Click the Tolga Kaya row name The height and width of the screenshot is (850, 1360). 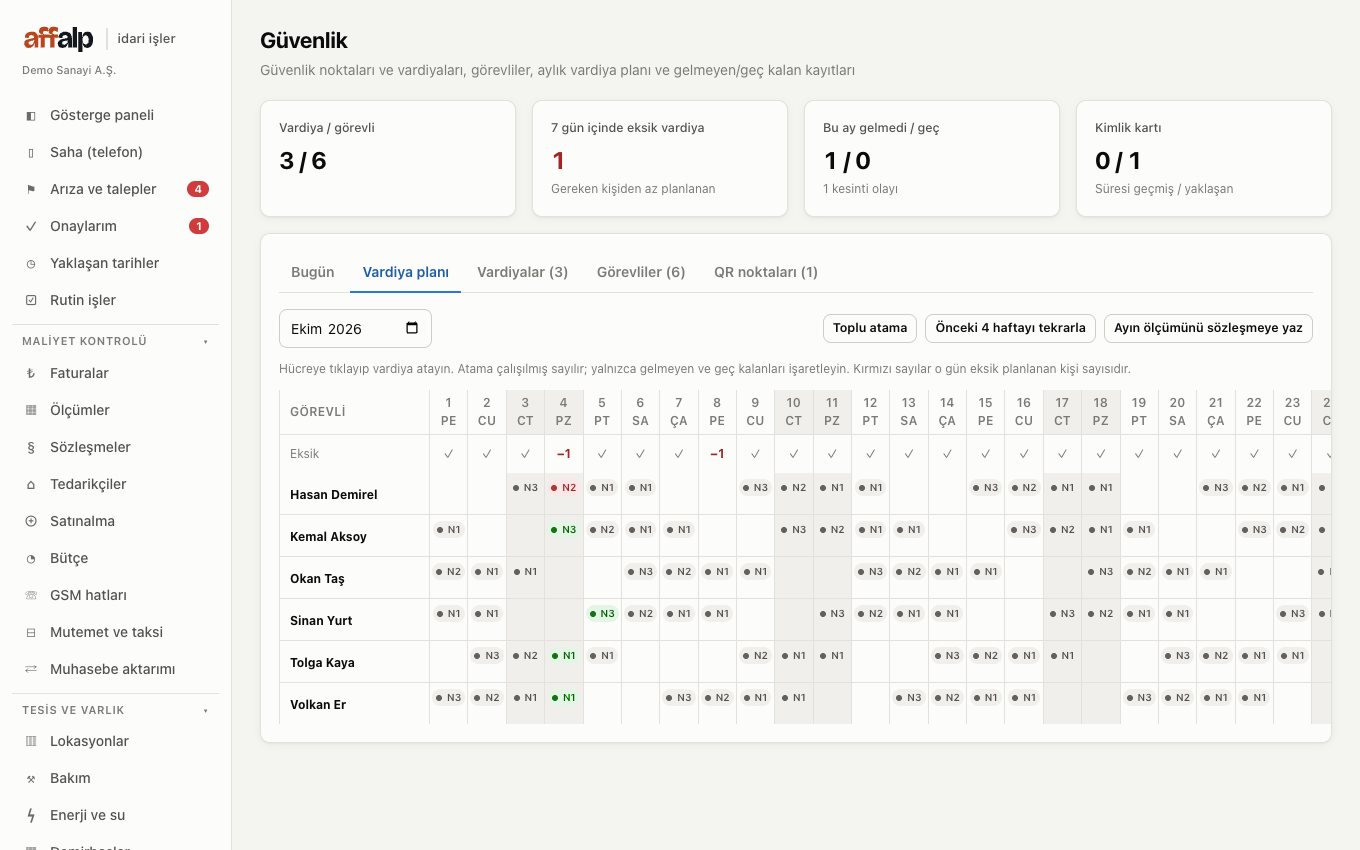coord(322,663)
